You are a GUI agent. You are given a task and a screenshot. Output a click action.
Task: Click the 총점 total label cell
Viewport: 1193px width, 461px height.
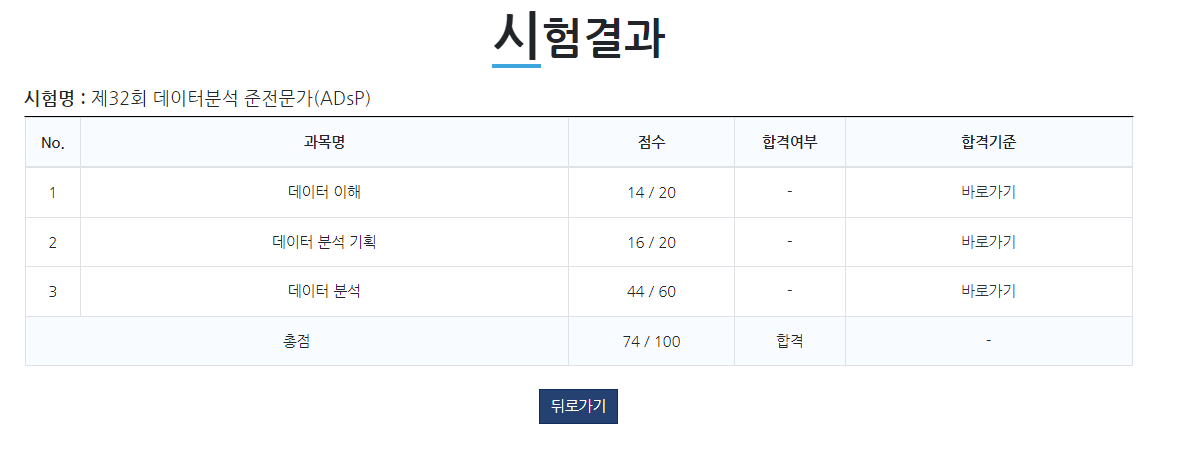tap(297, 342)
